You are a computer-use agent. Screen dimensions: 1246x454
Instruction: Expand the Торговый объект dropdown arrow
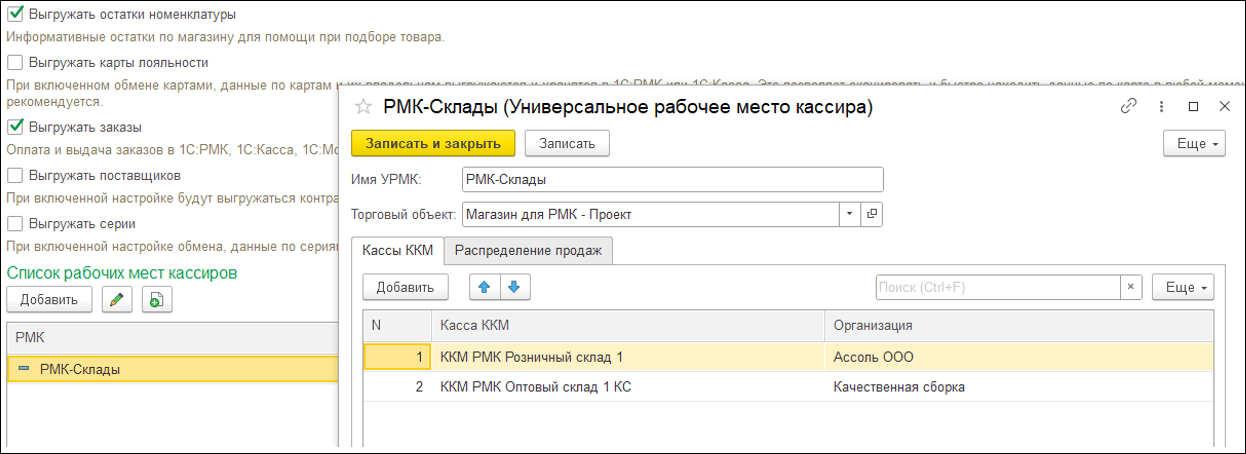click(848, 214)
